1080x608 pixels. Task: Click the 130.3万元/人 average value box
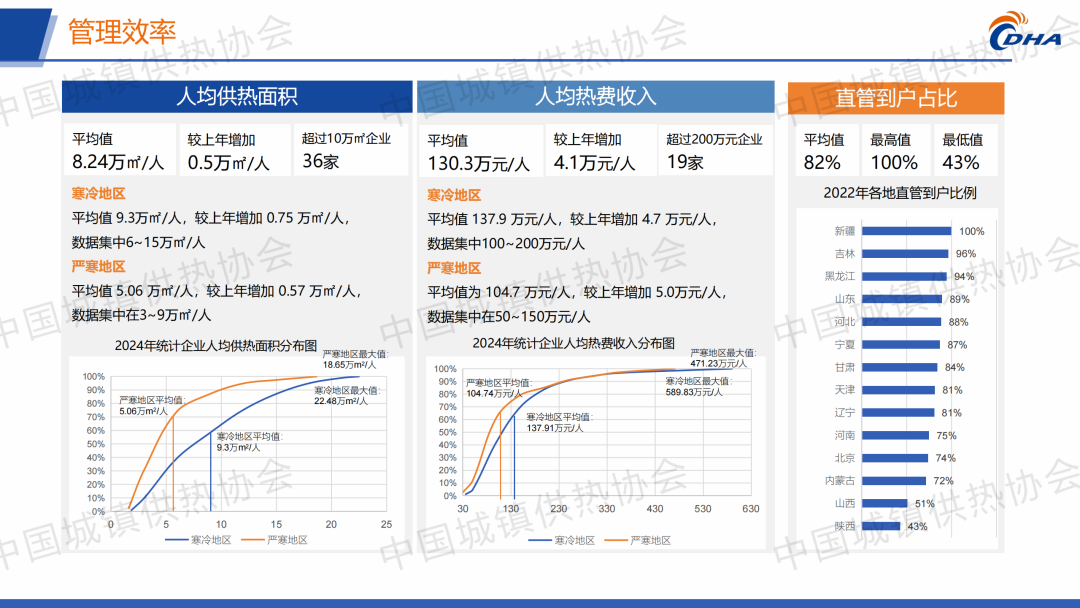[479, 151]
